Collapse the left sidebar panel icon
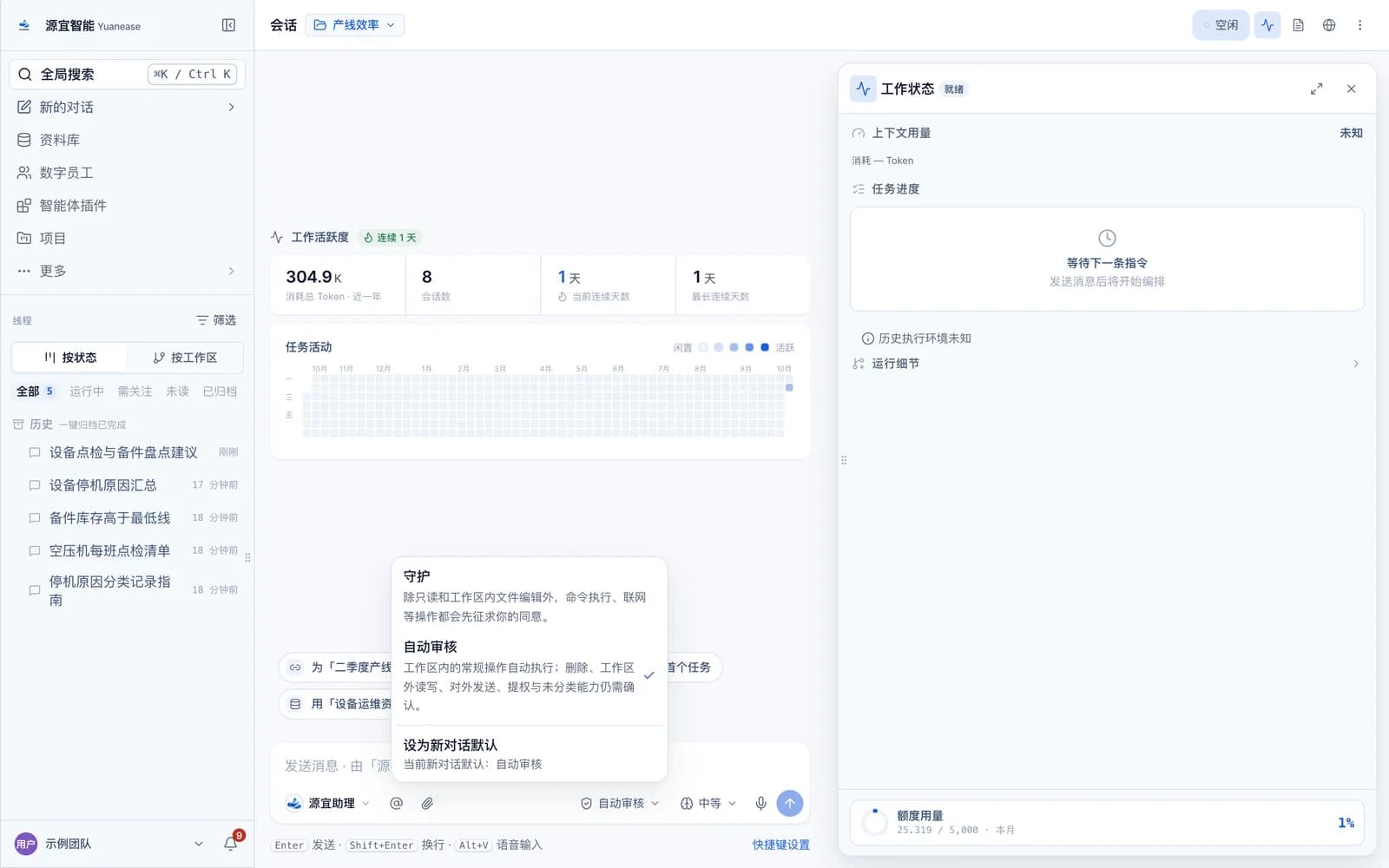 coord(228,25)
